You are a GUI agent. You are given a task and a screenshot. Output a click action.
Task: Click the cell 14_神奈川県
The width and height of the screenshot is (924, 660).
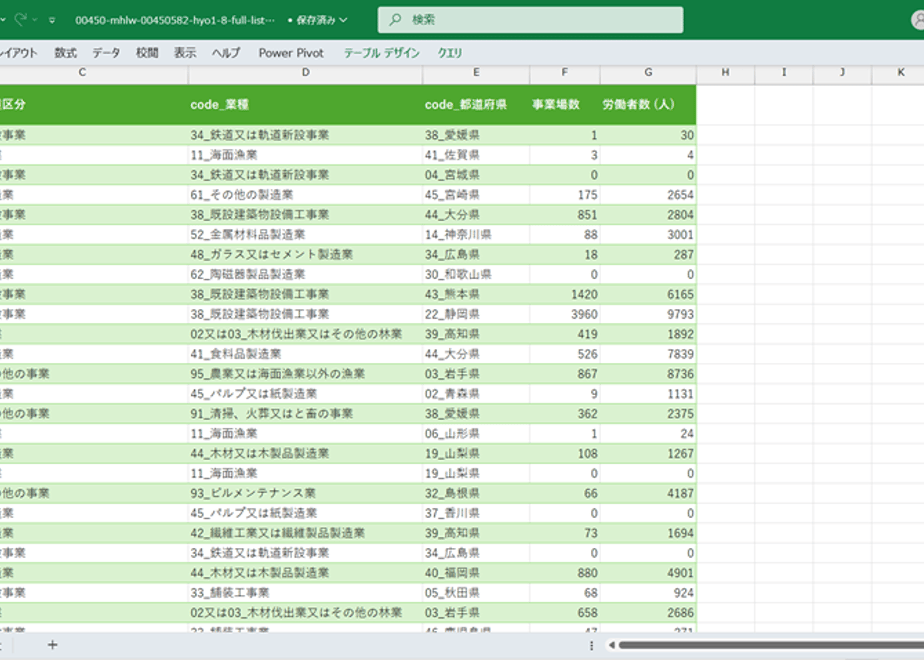[476, 235]
